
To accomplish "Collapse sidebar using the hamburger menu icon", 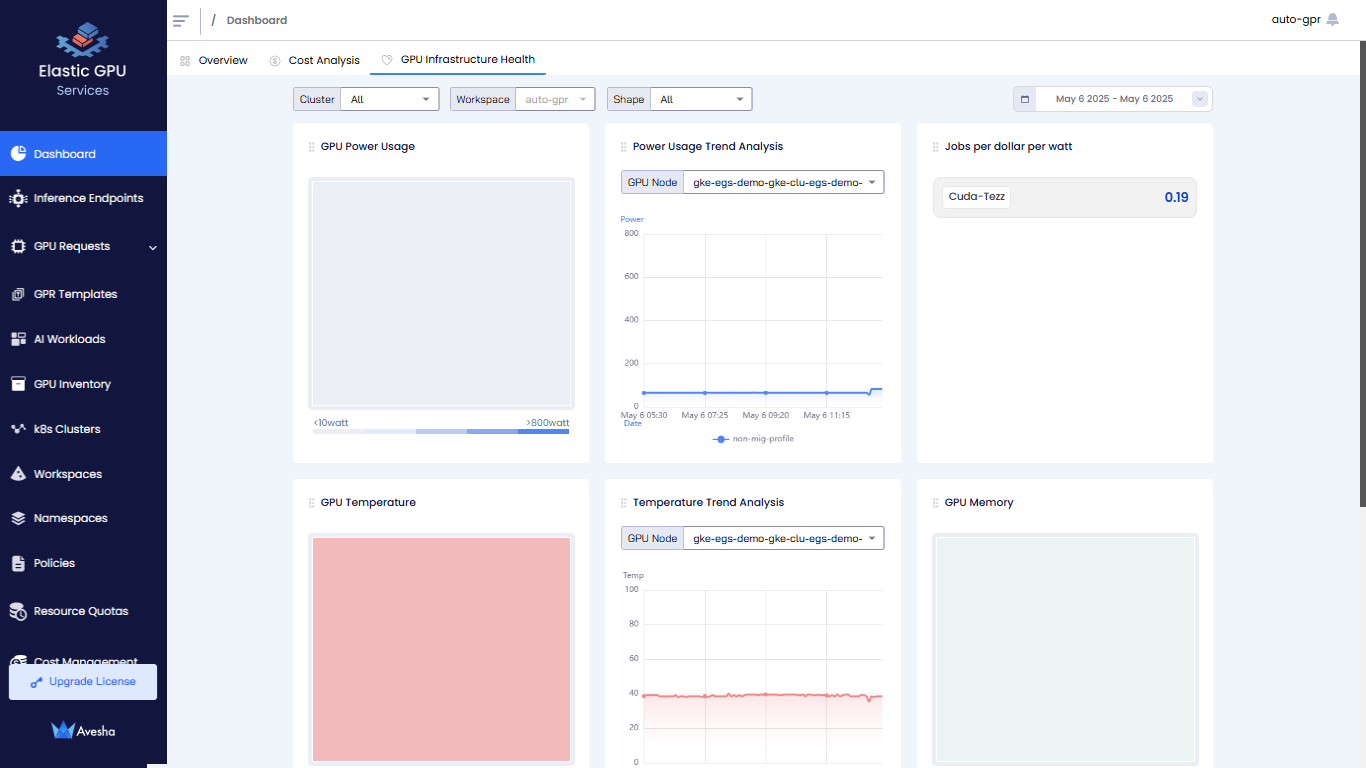I will pos(181,20).
